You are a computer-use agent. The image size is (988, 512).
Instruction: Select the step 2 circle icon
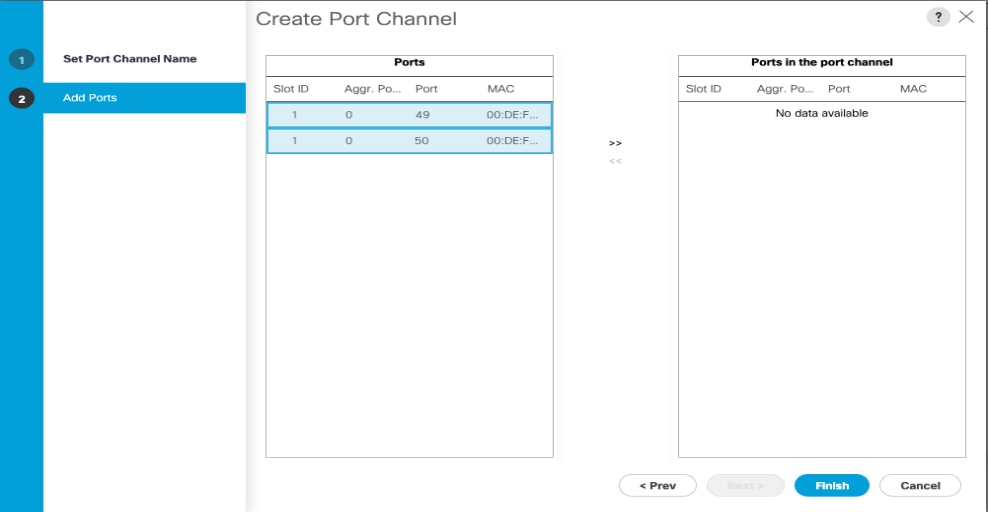(21, 98)
